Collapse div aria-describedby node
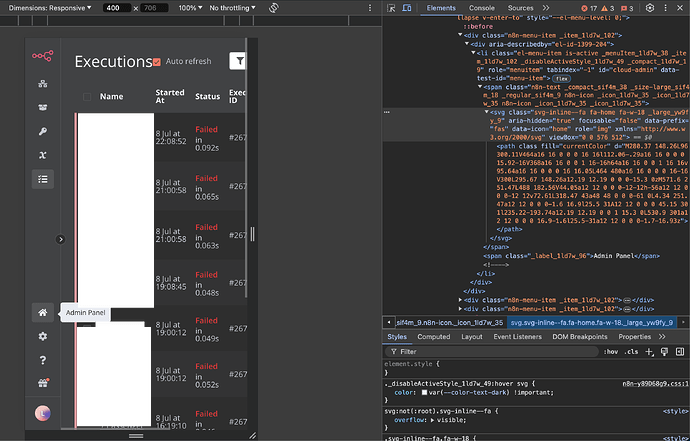This screenshot has height=441, width=690. coord(467,44)
